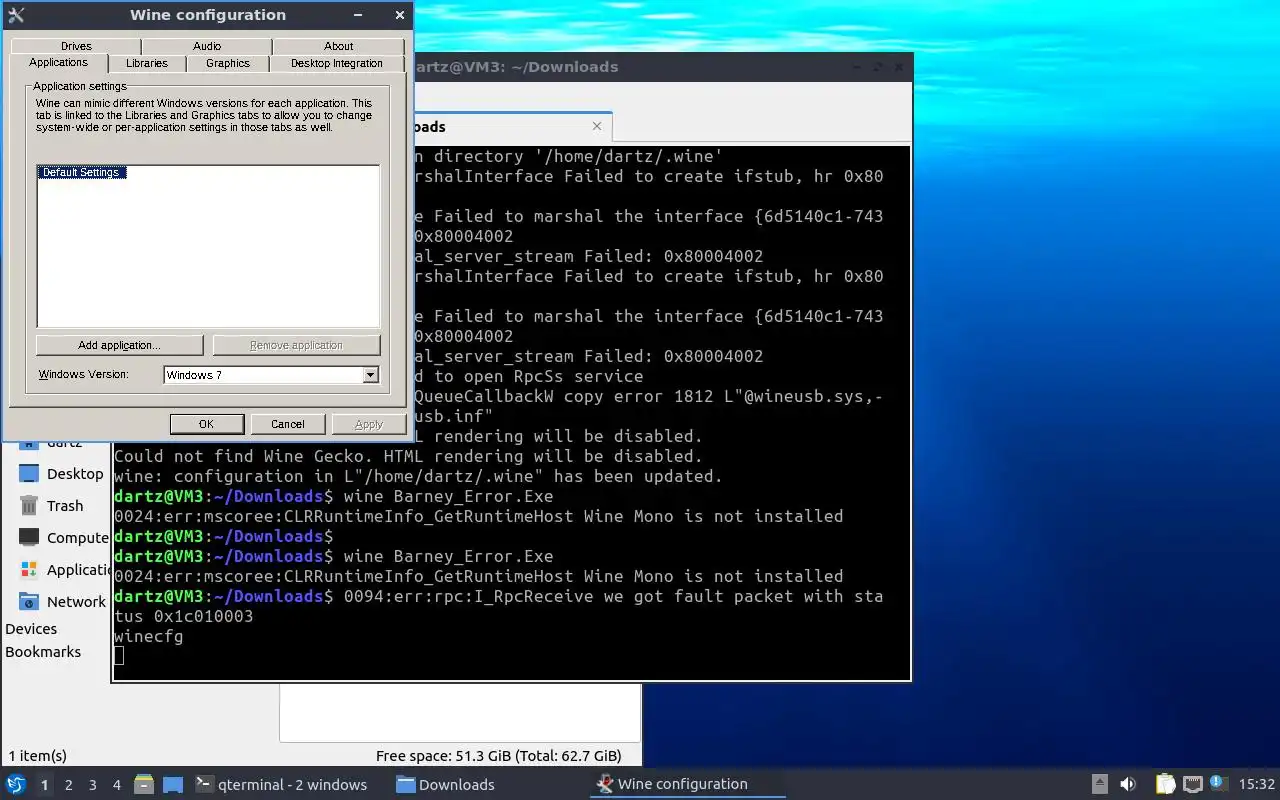Click the Applications icon in file manager sidebar
Viewport: 1280px width, 800px height.
[29, 570]
